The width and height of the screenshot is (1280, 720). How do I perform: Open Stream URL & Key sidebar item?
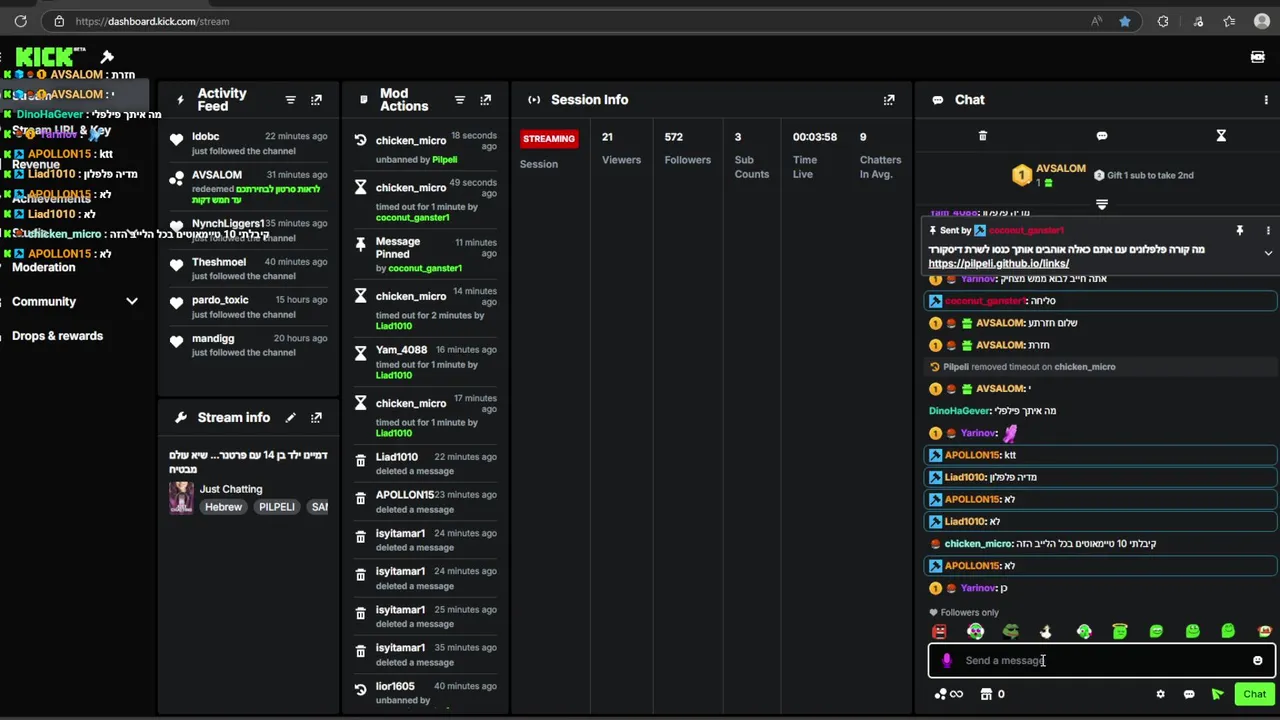coord(62,130)
